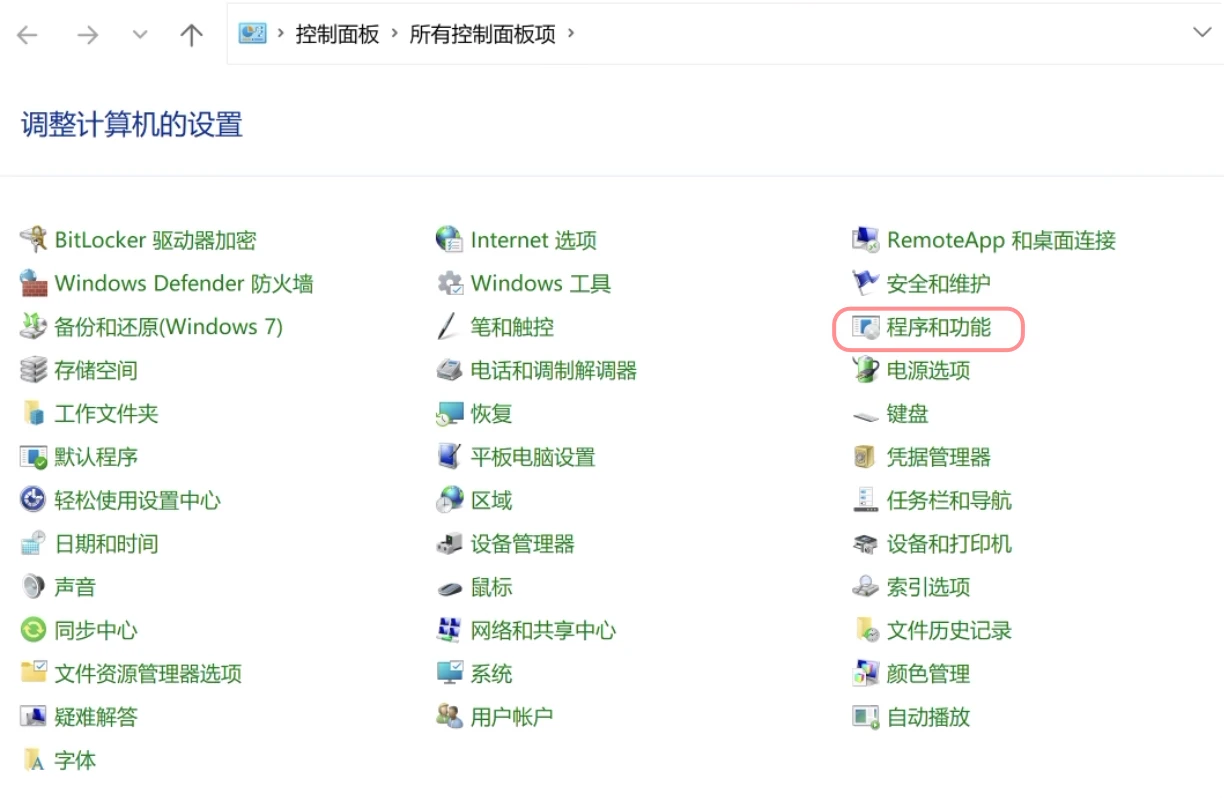The image size is (1224, 800).
Task: Click the 字体 fonts folder icon
Action: click(34, 760)
